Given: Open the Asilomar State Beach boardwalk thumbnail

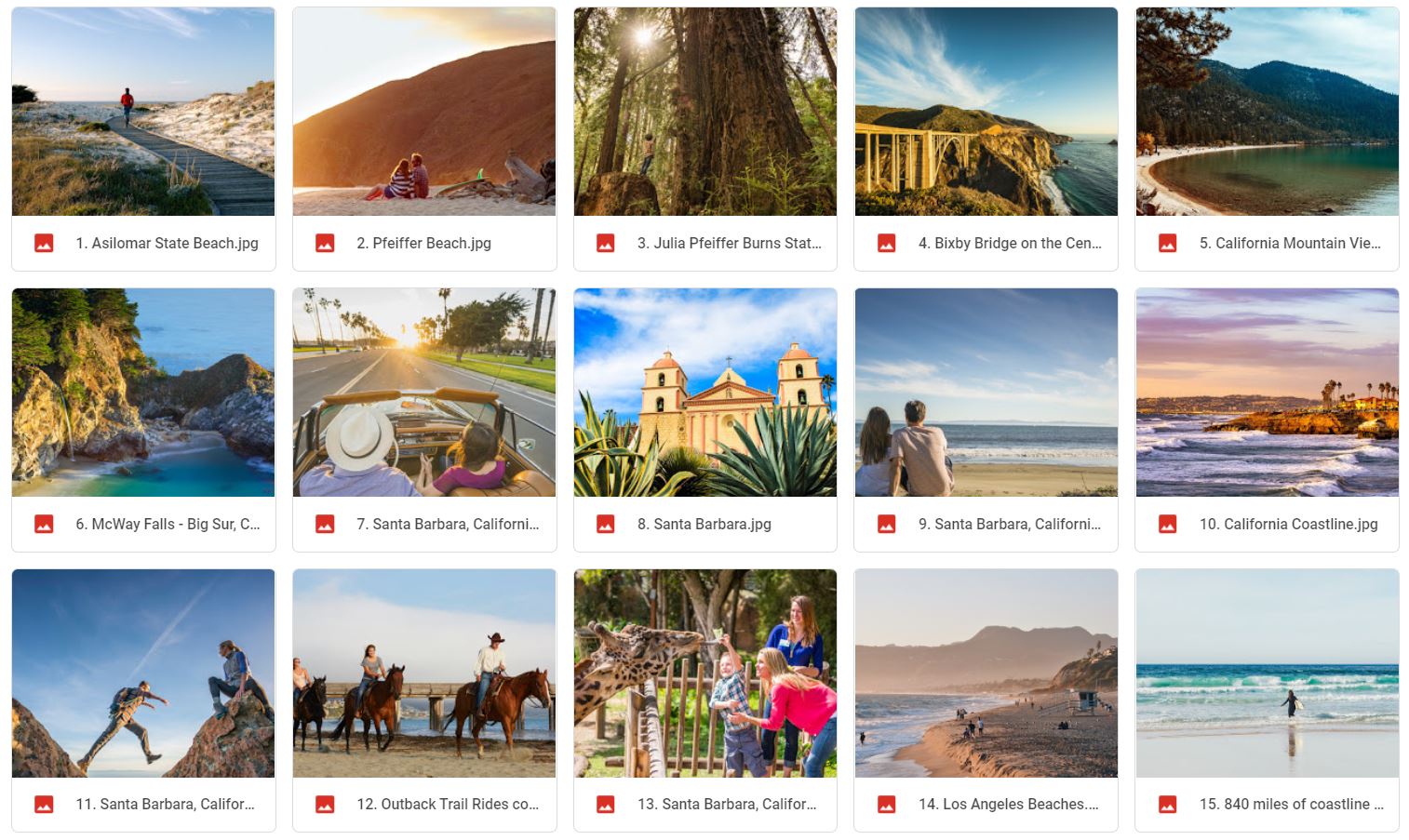Looking at the screenshot, I should (143, 112).
